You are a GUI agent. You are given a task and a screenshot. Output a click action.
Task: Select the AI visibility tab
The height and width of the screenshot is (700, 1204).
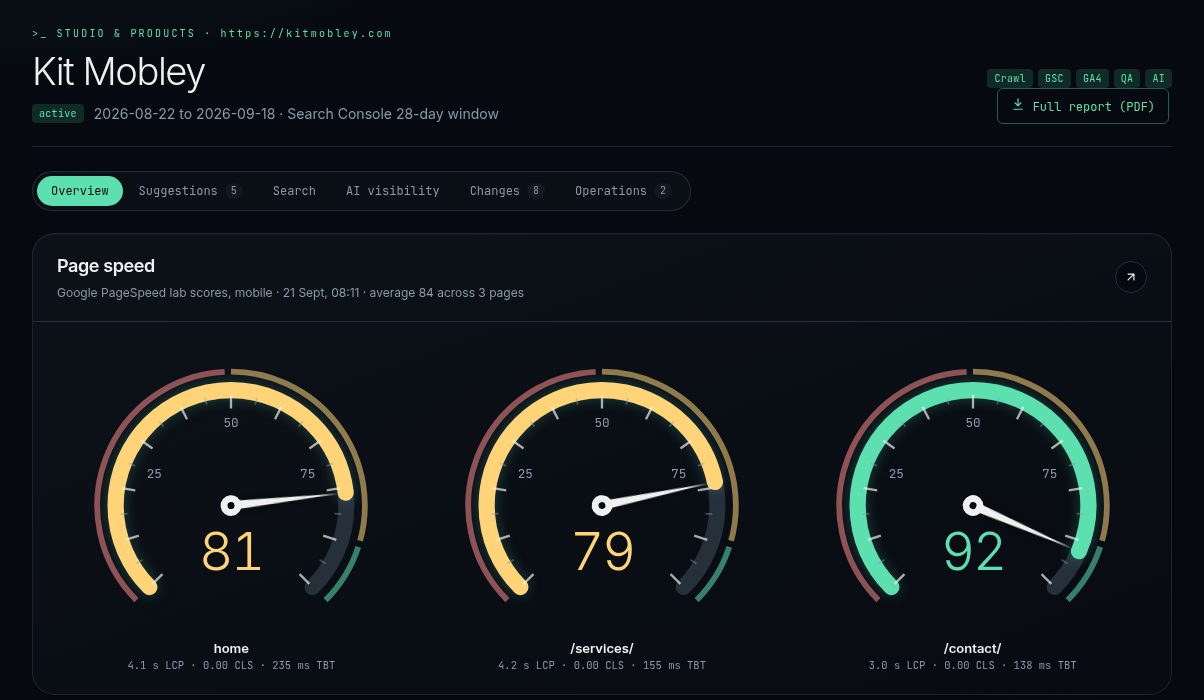click(x=393, y=191)
